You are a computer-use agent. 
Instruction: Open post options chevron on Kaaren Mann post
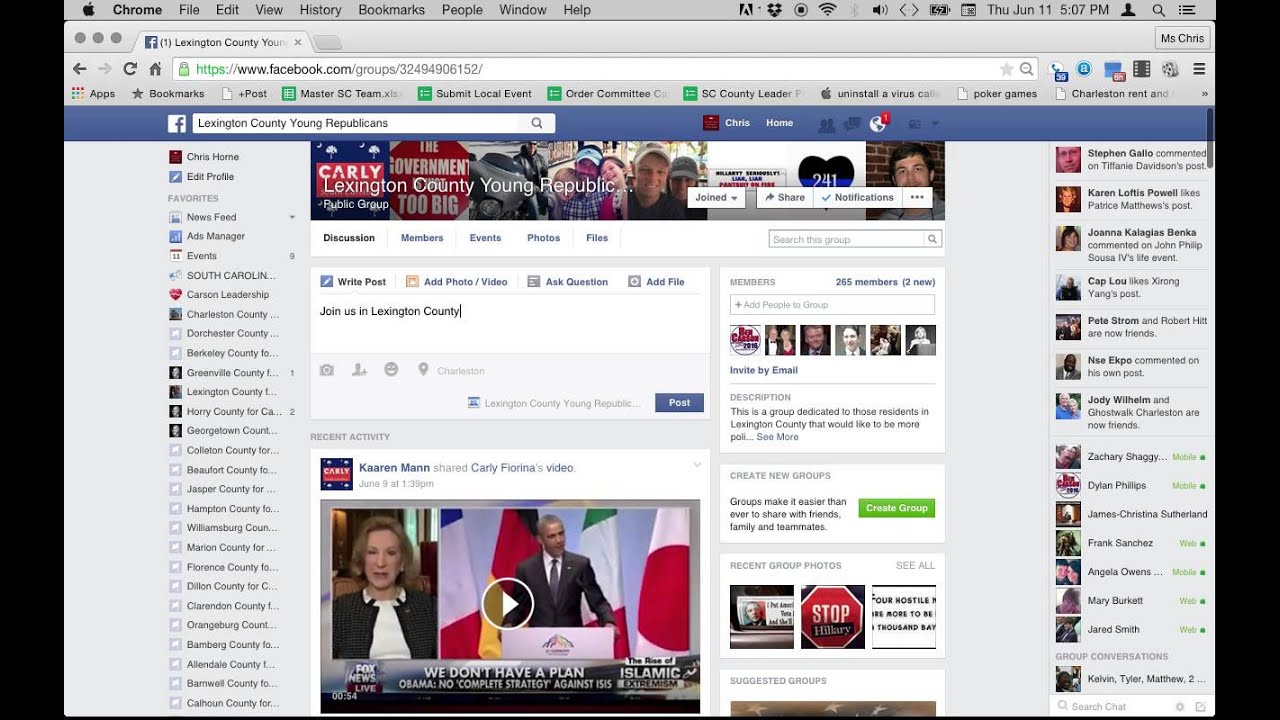coord(697,465)
